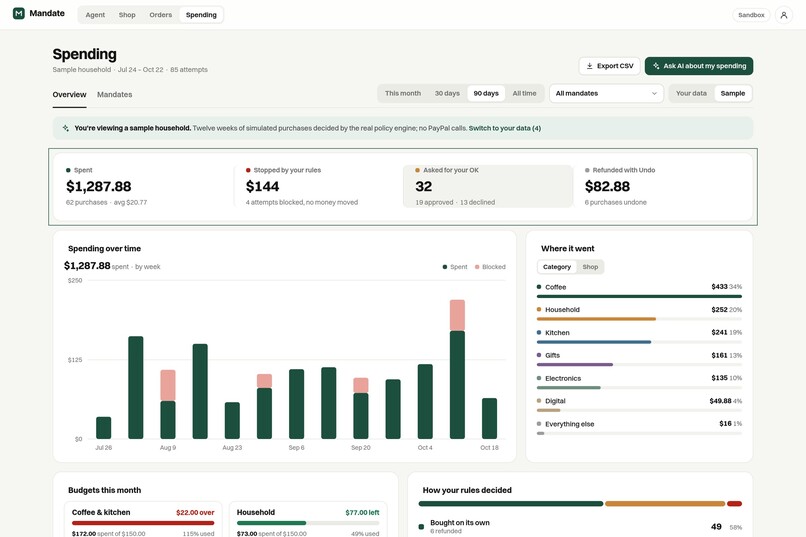
Task: Click the Mandate logo icon
Action: [19, 13]
